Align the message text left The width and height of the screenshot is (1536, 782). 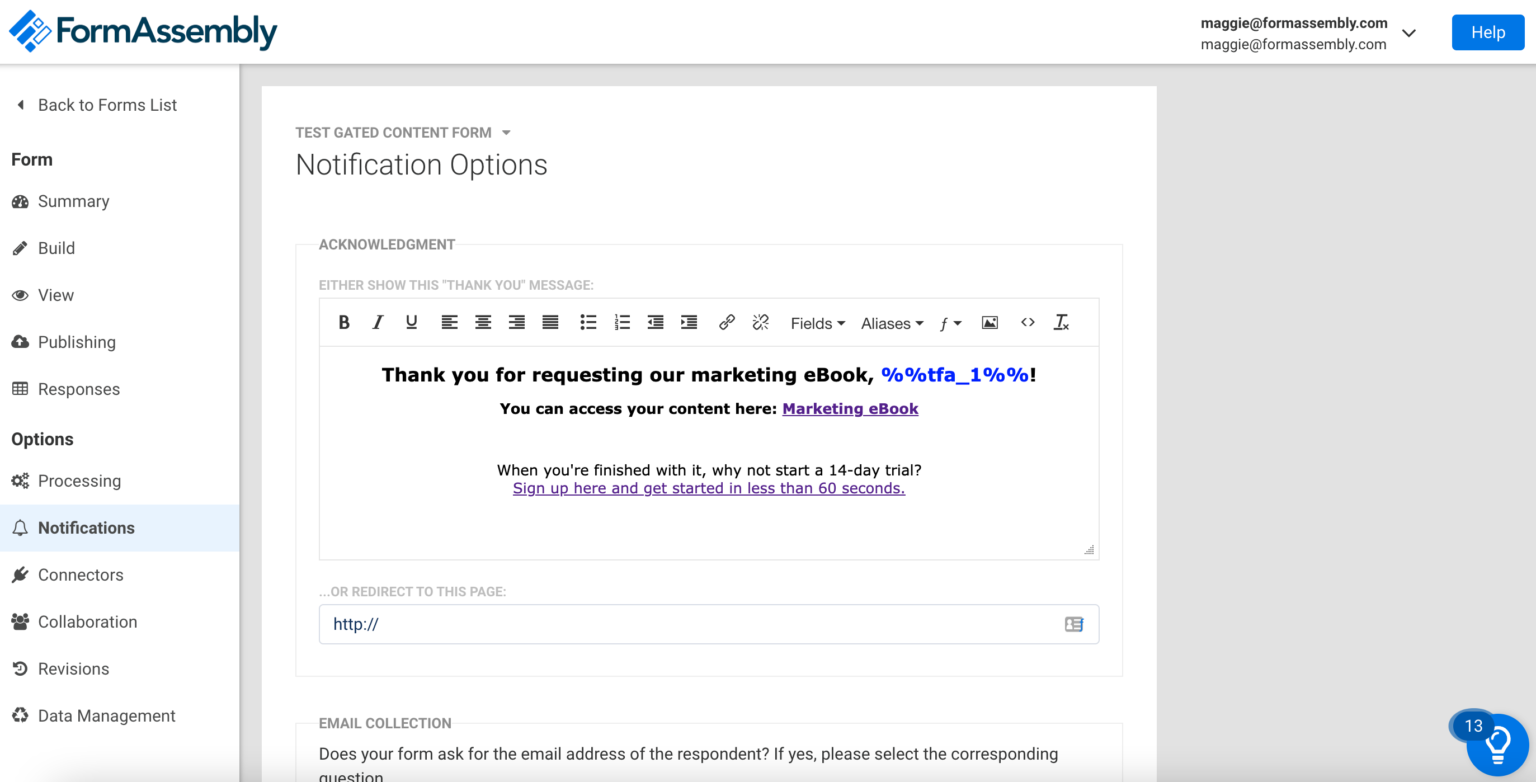point(449,323)
